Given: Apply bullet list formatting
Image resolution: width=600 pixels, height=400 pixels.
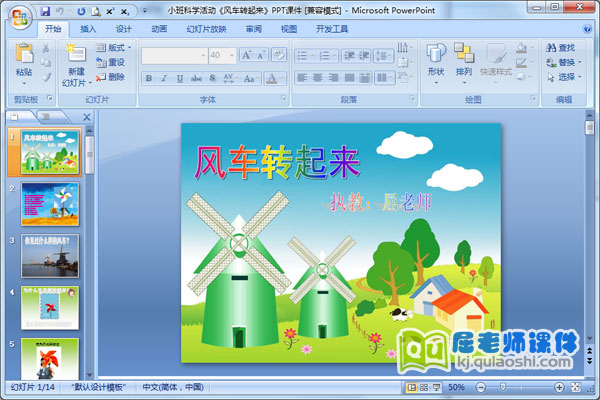Looking at the screenshot, I should coord(305,56).
